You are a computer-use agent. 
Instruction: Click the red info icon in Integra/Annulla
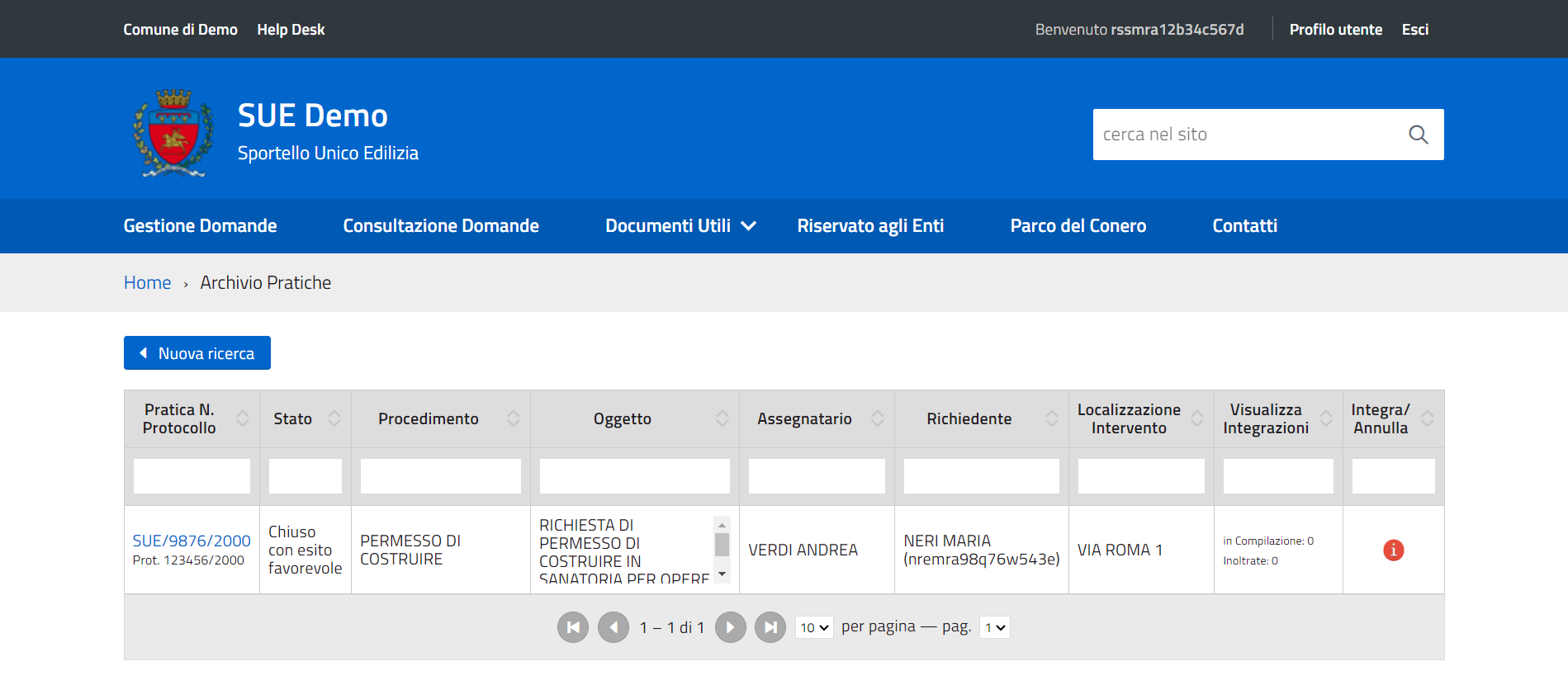[1393, 550]
